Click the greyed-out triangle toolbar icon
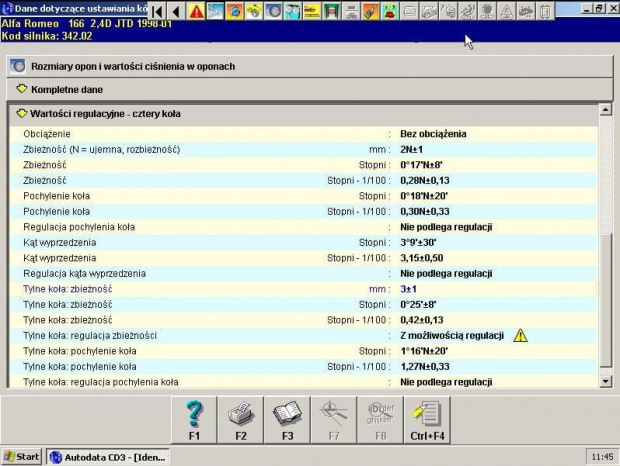The width and height of the screenshot is (620, 466). [x=506, y=11]
